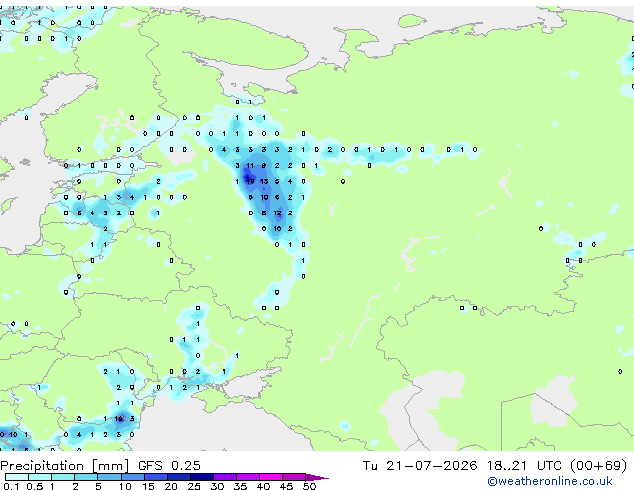Pick the legend swatch between 10 and 15
The image size is (634, 490).
pos(132,477)
